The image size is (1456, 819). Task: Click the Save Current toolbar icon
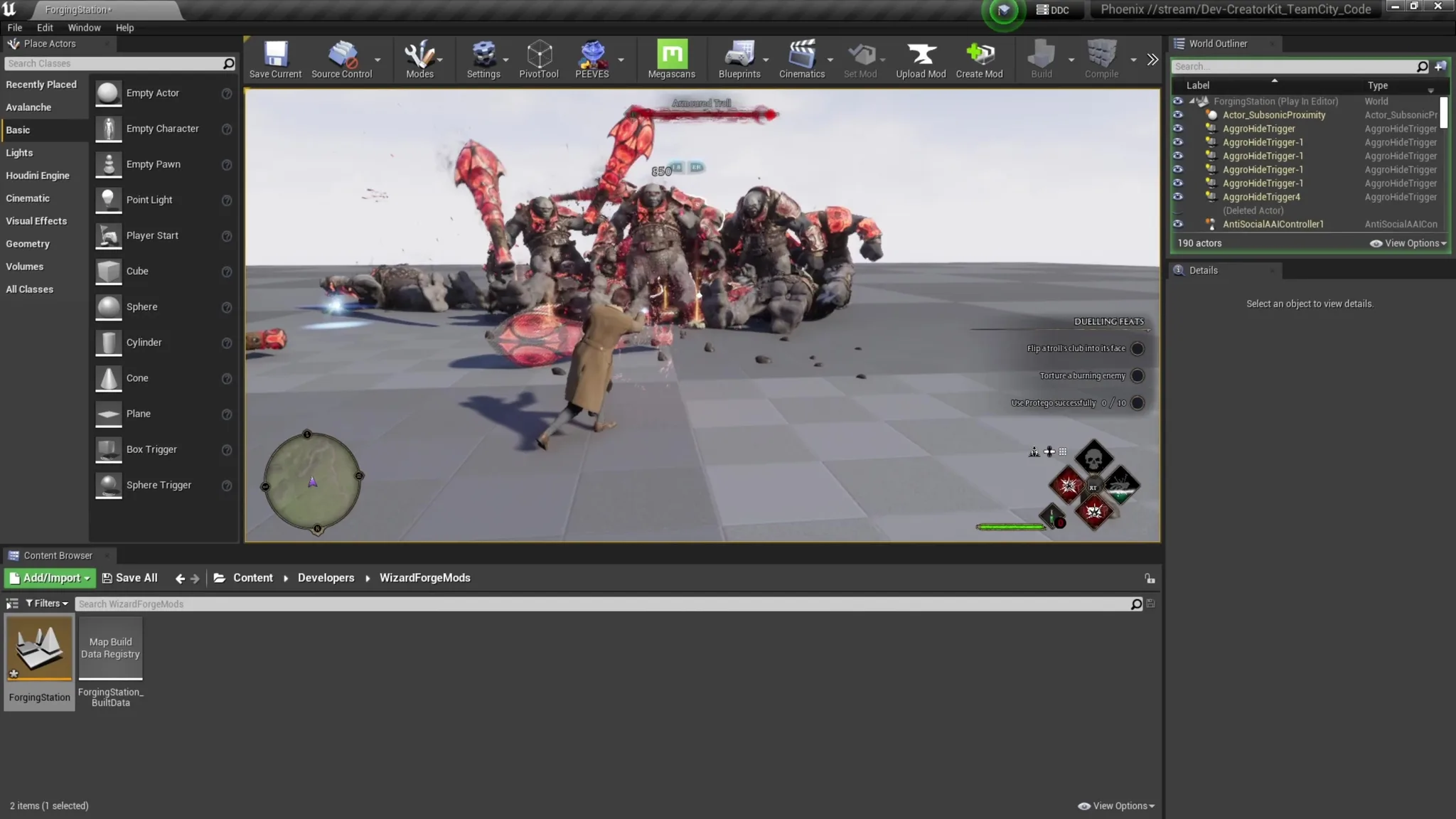(x=275, y=60)
